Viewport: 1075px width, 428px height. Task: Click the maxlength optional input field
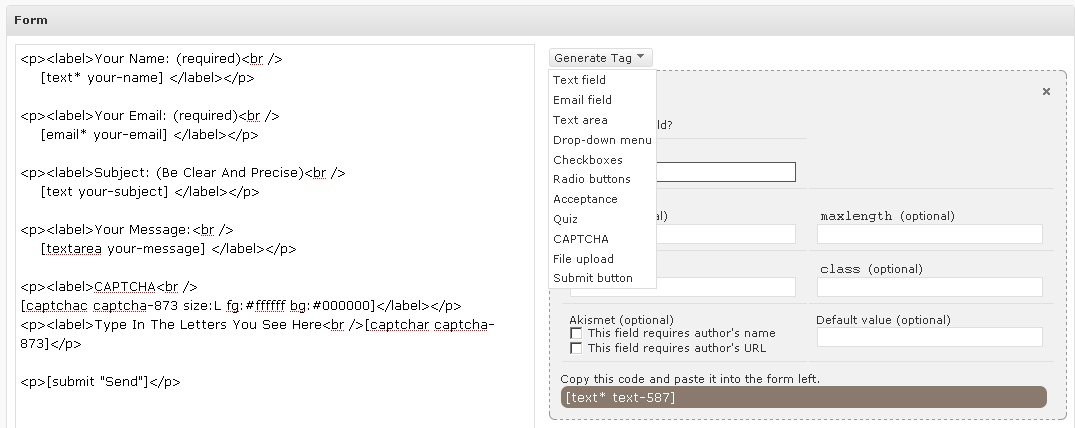click(x=929, y=234)
